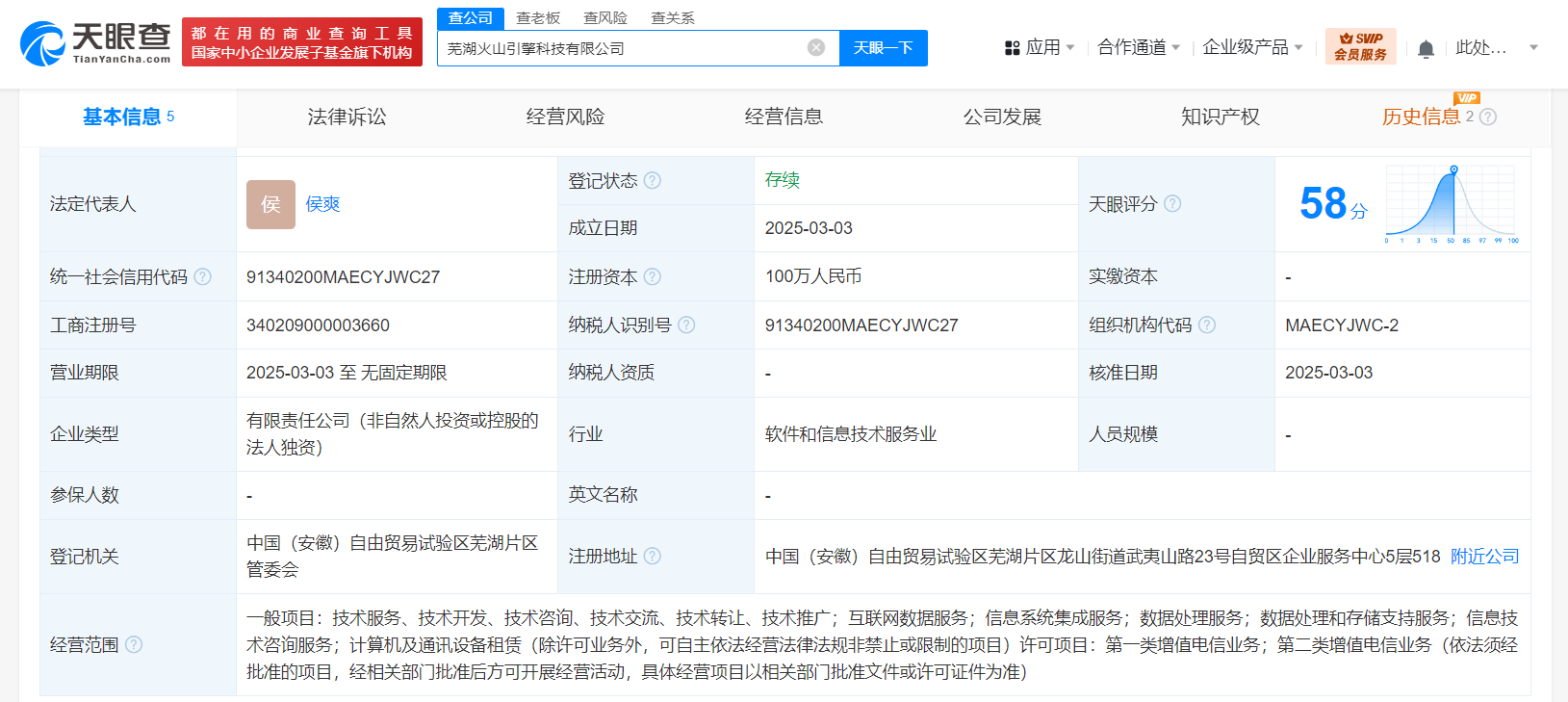Click the 天眼一下 search button
Screen dimensions: 1568x702
(883, 48)
